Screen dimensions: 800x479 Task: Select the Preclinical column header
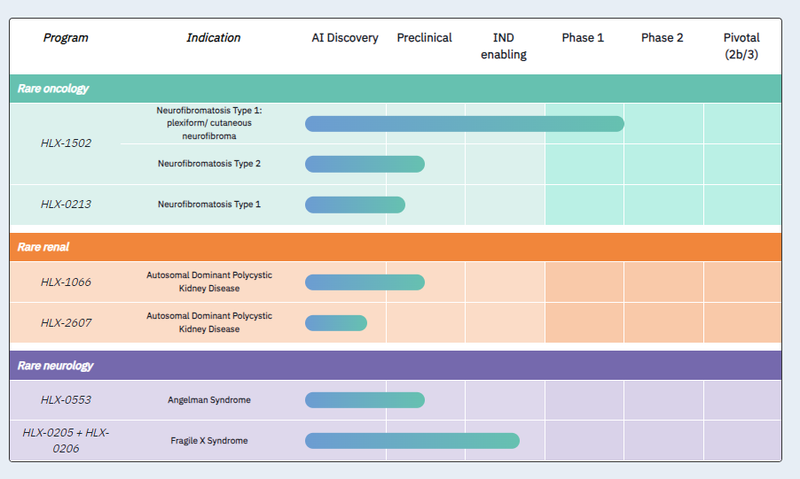[424, 38]
